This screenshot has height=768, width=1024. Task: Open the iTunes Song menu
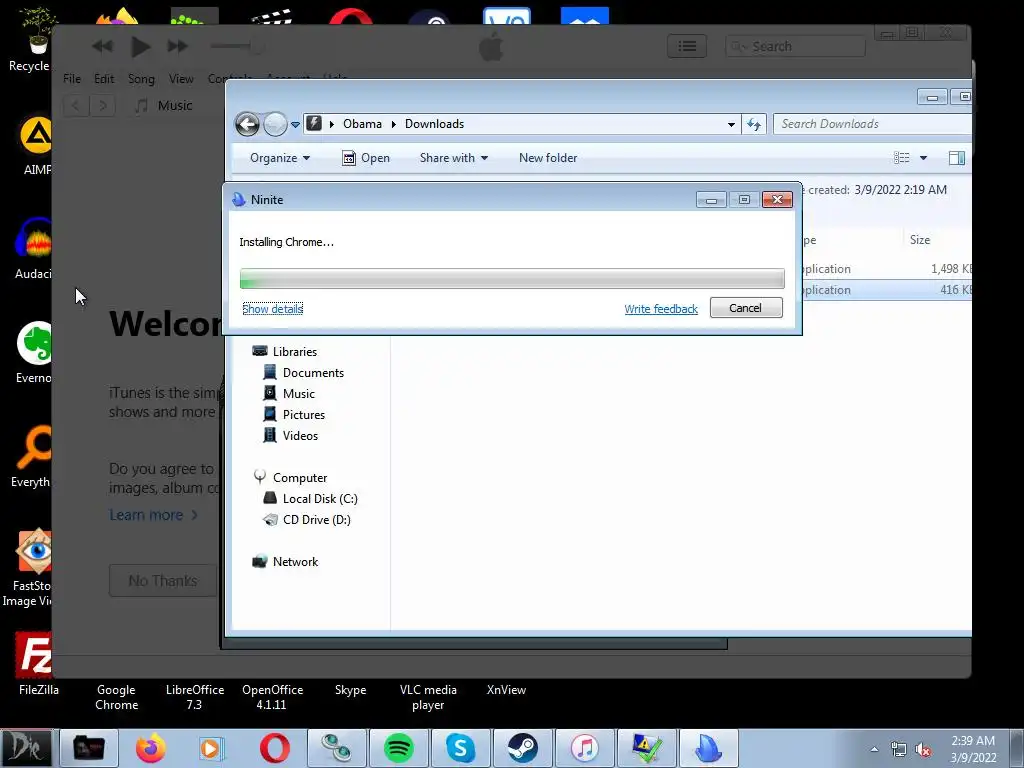coord(141,78)
